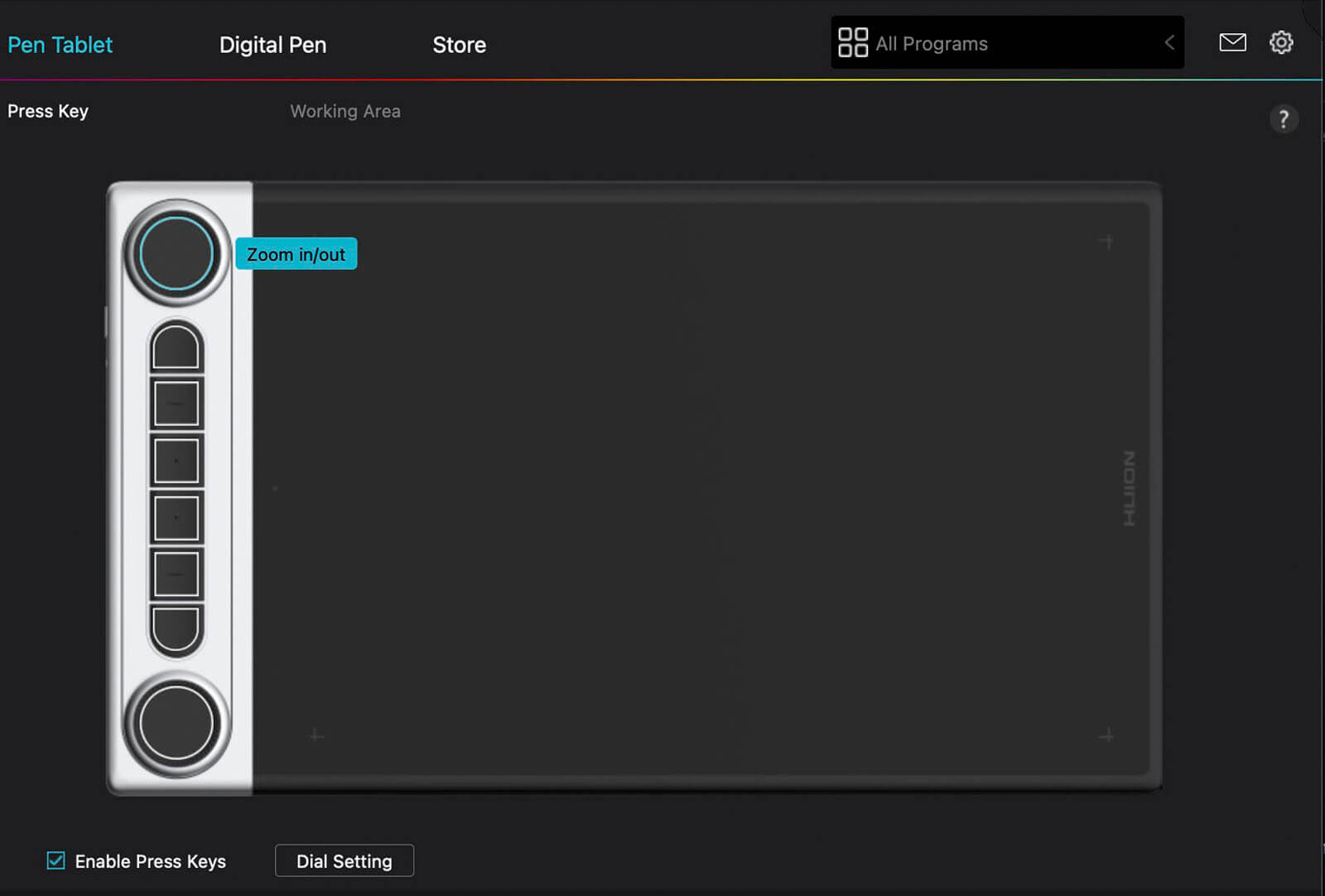Collapse the program list chevron arrow
Screen dimensions: 1325x896
[1169, 42]
